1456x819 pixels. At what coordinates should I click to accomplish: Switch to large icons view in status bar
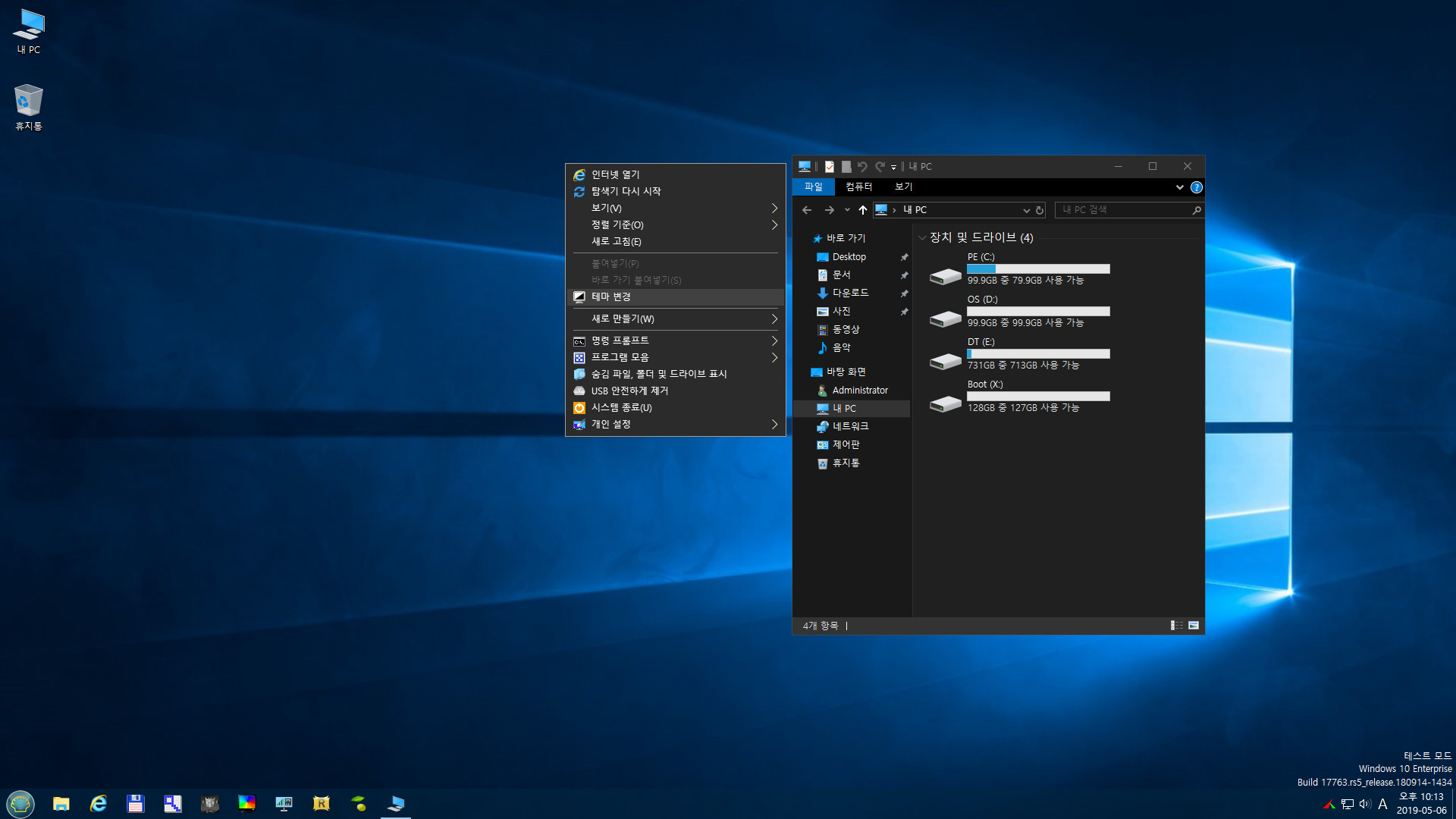[x=1194, y=625]
